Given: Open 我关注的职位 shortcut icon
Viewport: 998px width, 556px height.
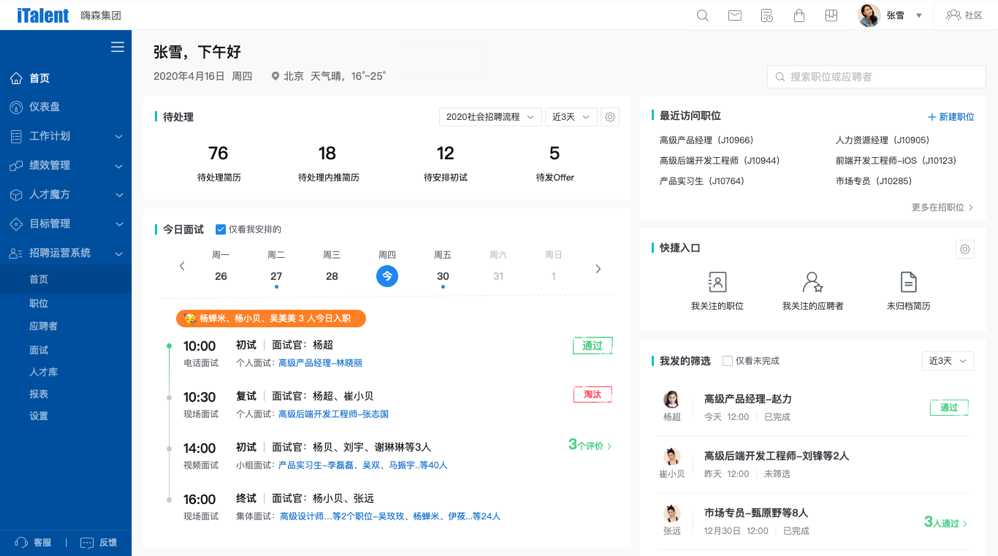Looking at the screenshot, I should (x=717, y=283).
